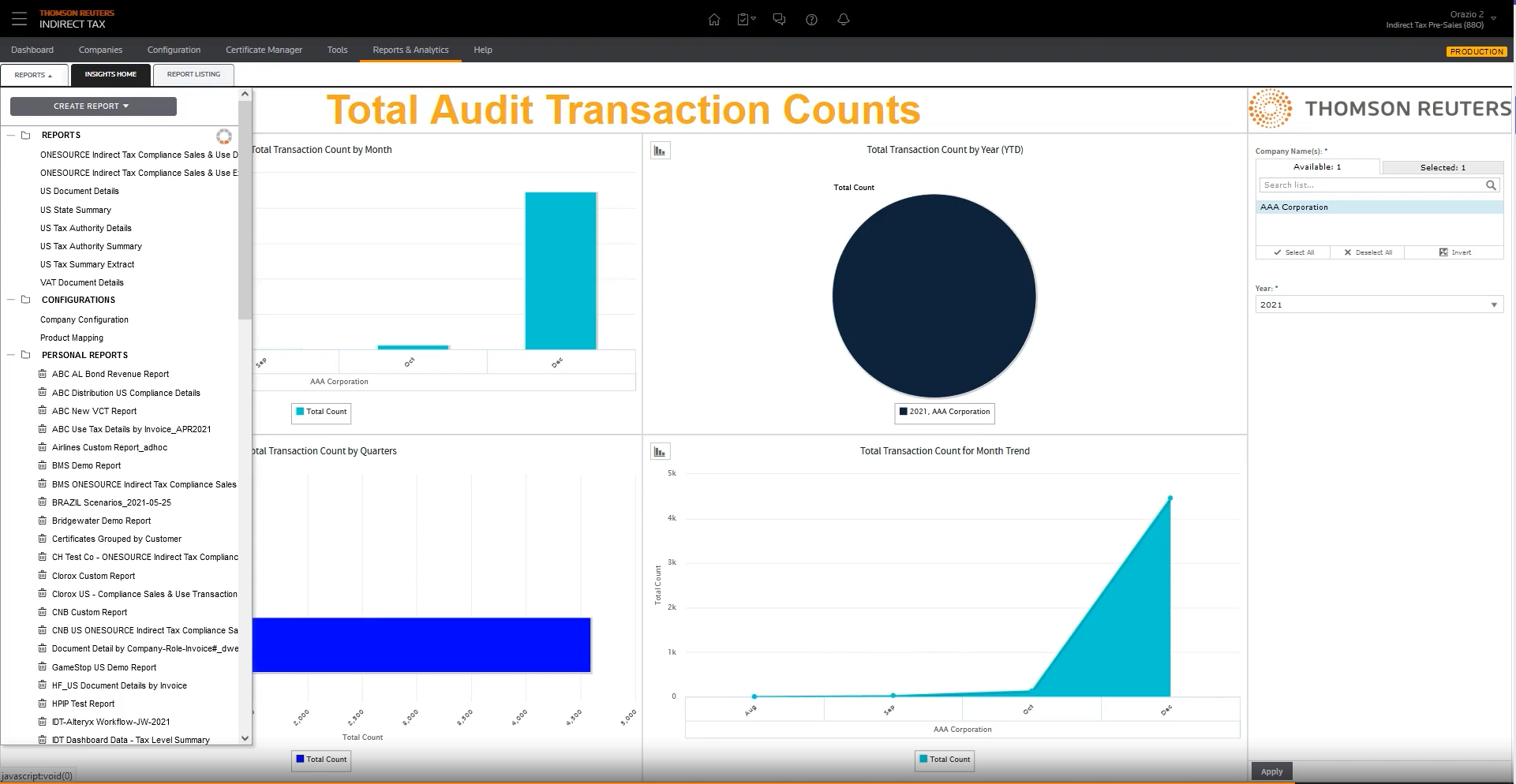The image size is (1516, 784).
Task: Open the hamburger menu icon
Action: click(19, 19)
